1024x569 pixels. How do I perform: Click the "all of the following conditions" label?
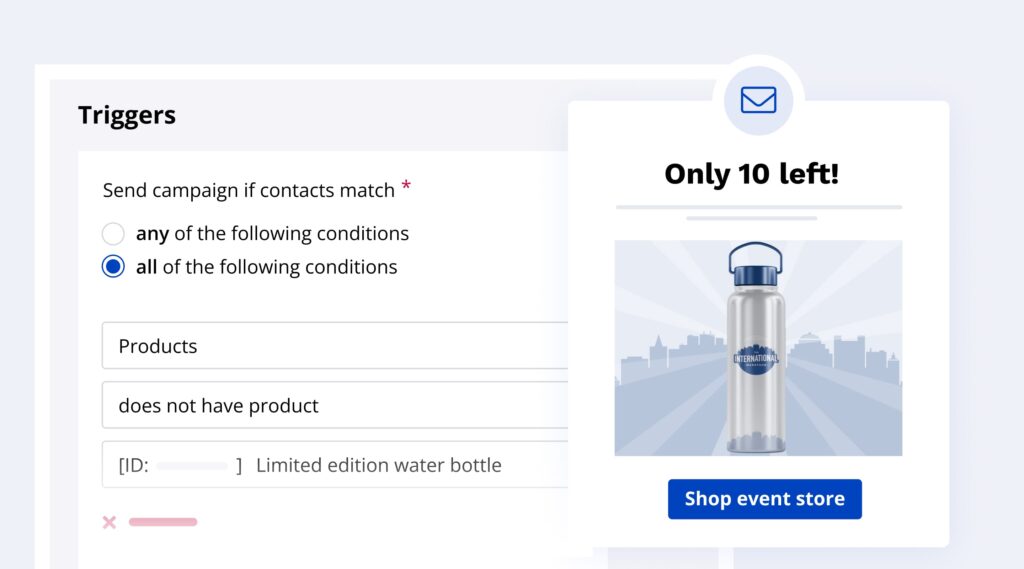point(266,267)
